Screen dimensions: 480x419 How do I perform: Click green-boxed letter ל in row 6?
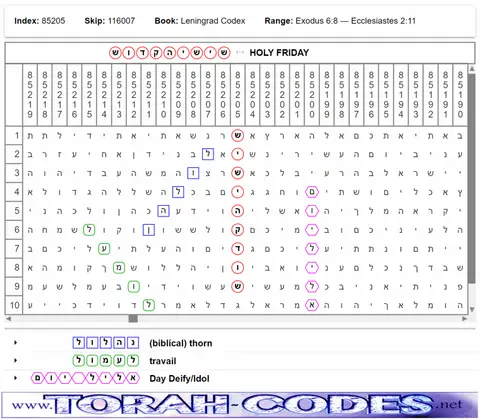[x=89, y=230]
